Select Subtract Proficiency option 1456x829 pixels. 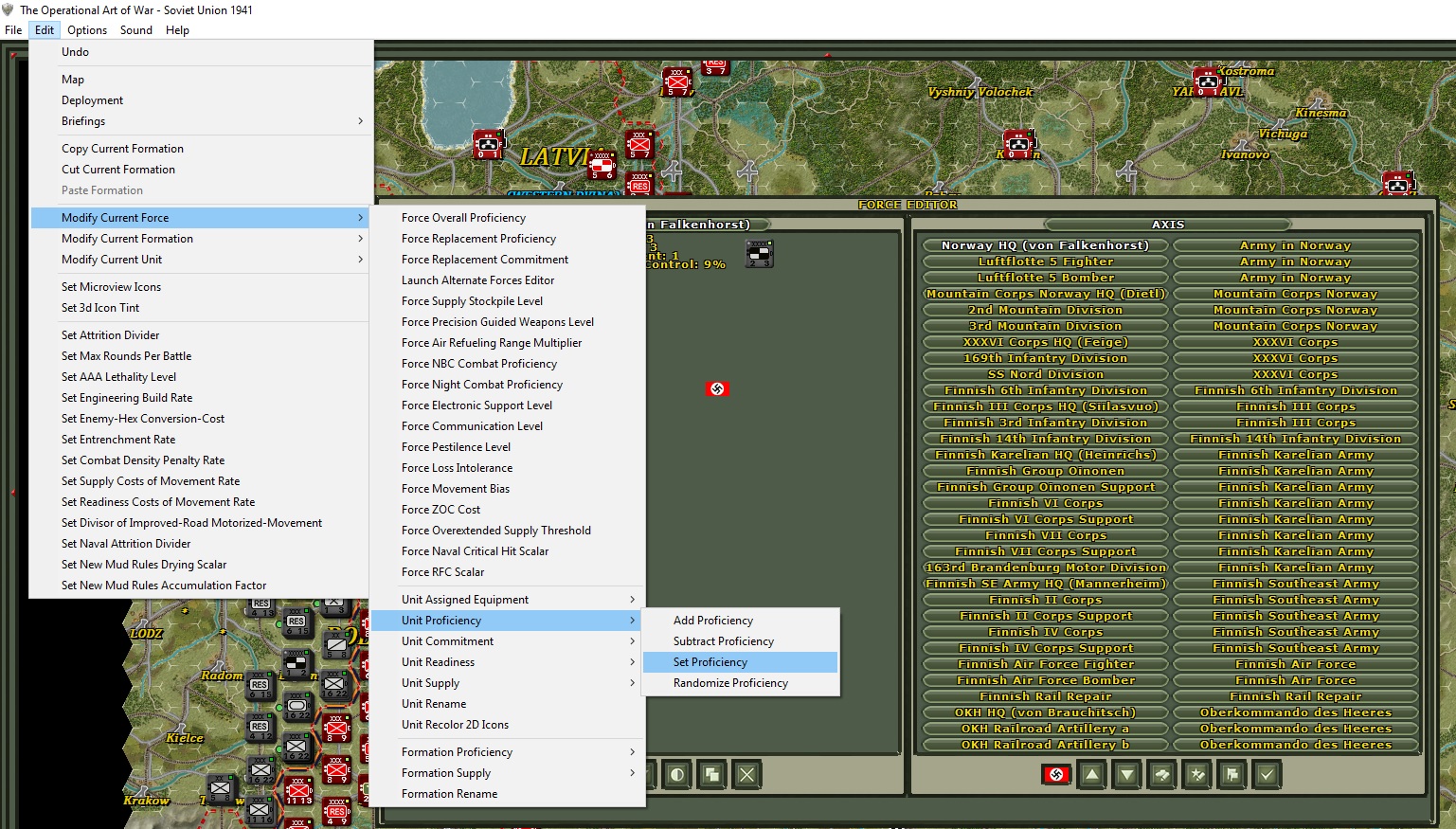740,641
